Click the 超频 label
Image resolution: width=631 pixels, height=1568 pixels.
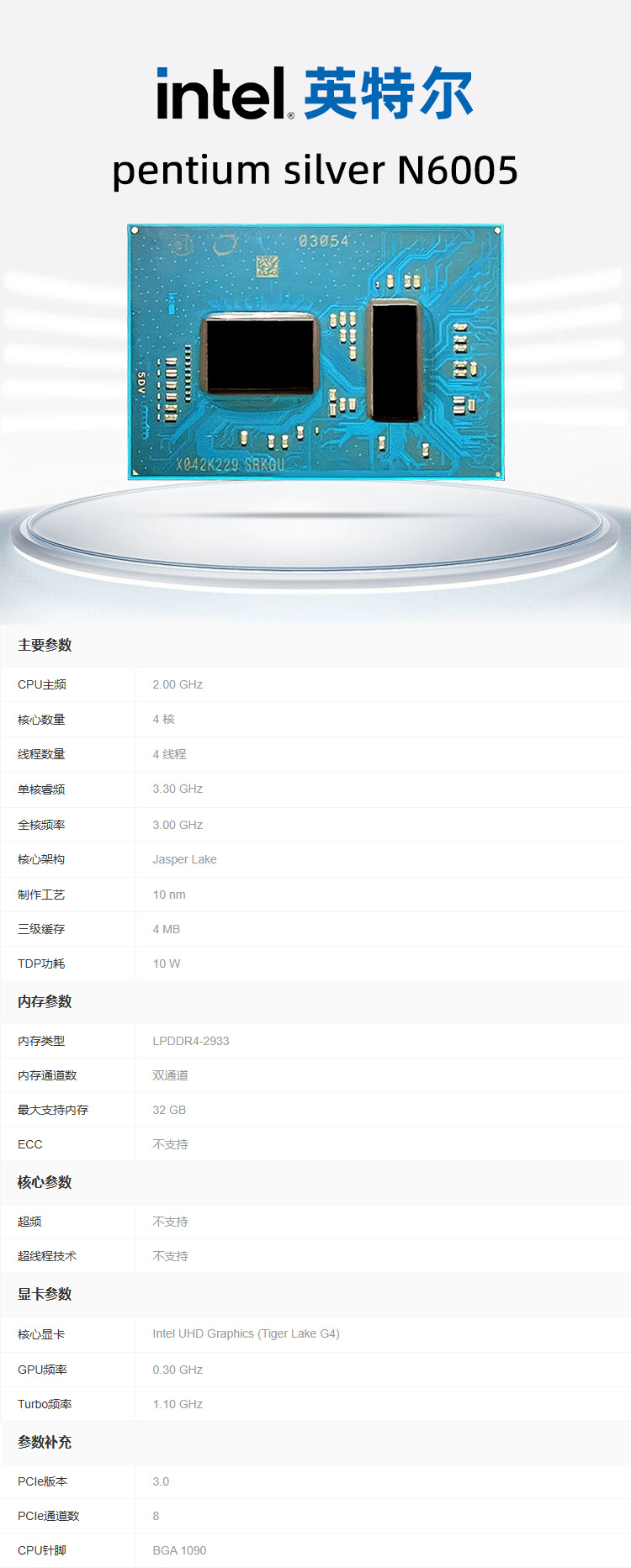(x=29, y=1222)
